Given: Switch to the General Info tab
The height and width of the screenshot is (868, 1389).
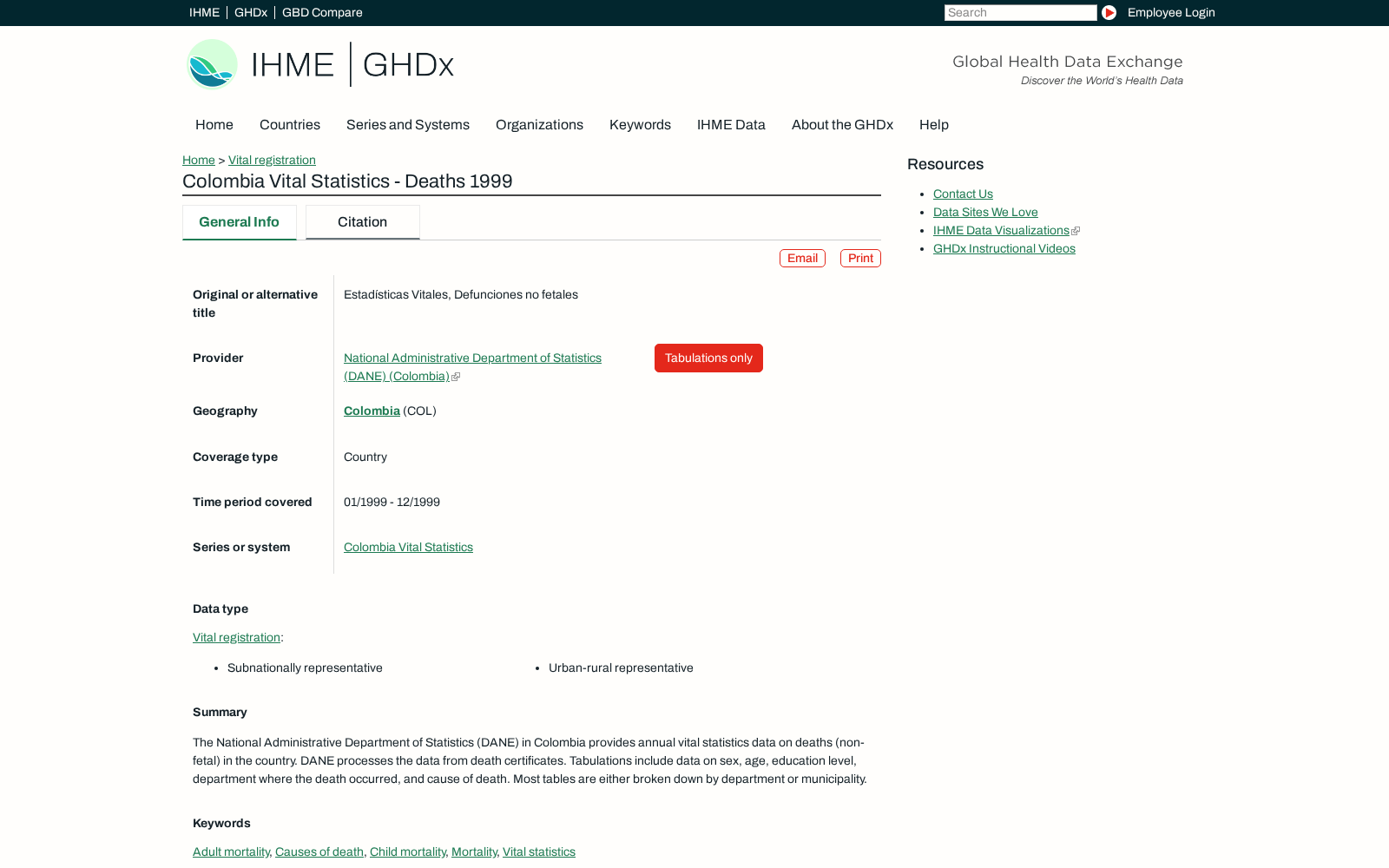Looking at the screenshot, I should 240,222.
